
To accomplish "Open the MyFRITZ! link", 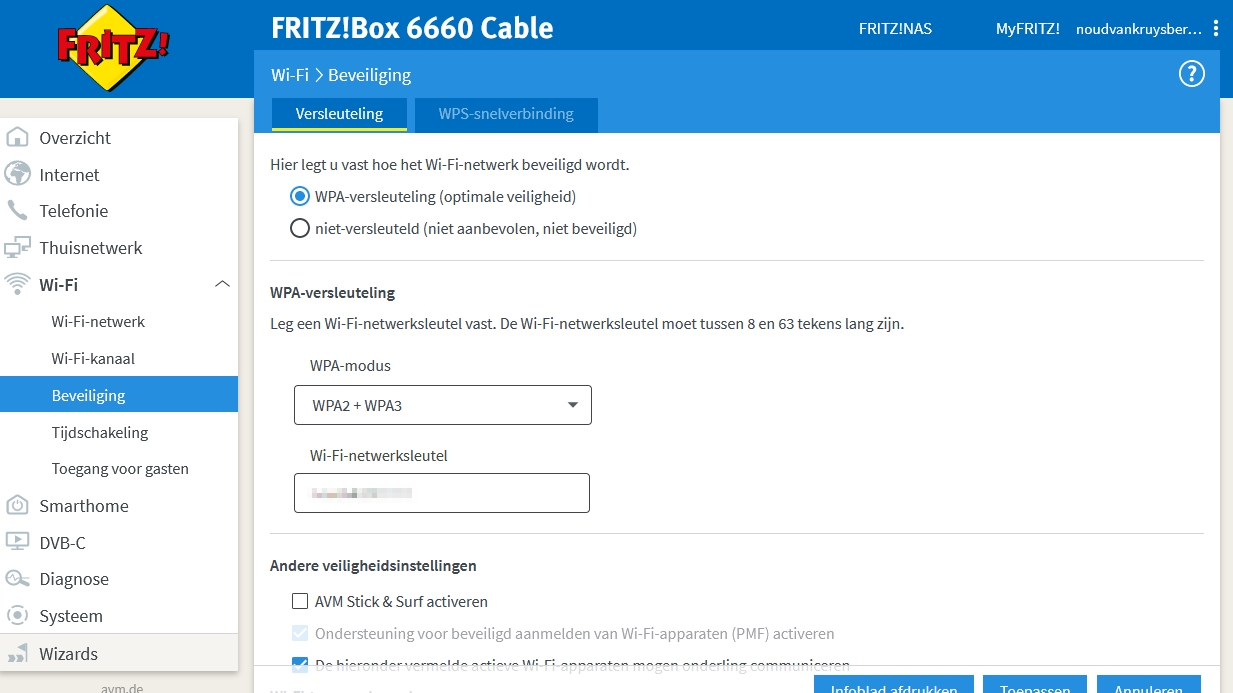I will click(1027, 28).
